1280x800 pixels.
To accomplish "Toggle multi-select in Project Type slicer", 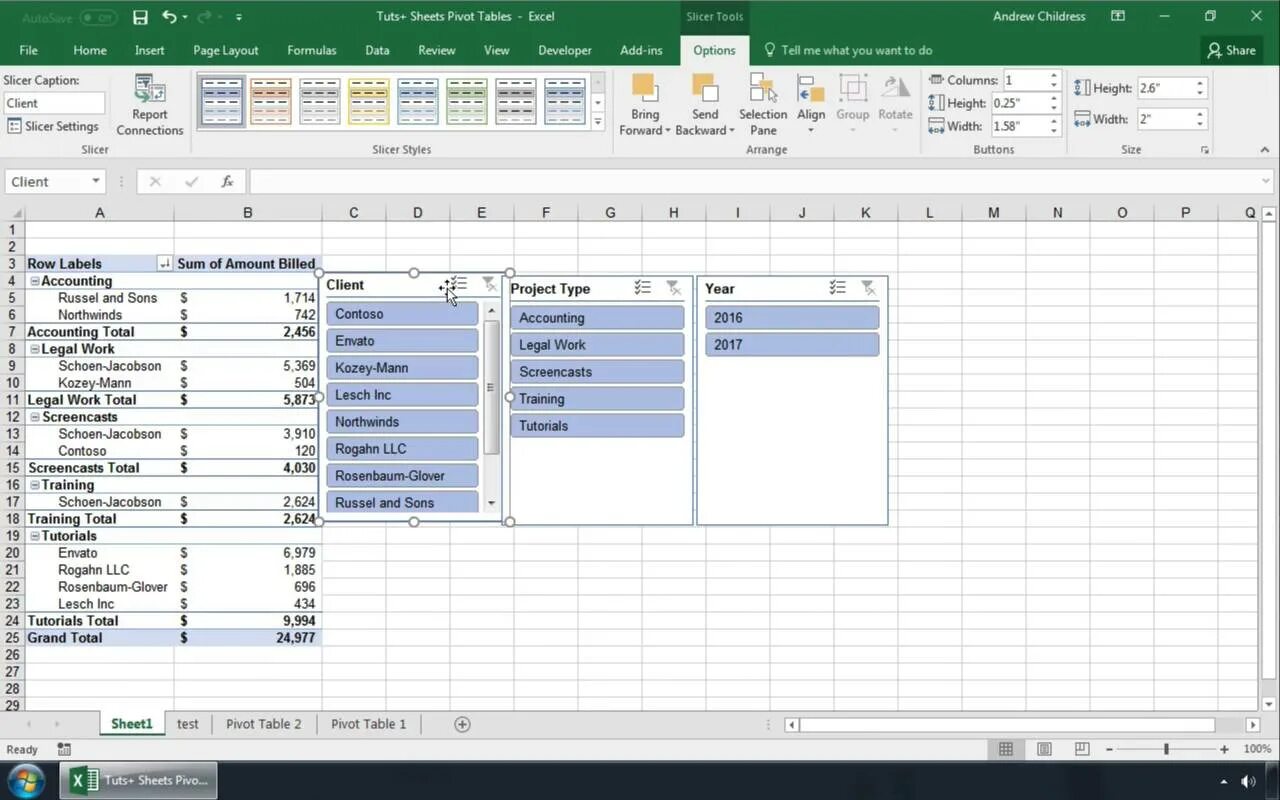I will 643,288.
